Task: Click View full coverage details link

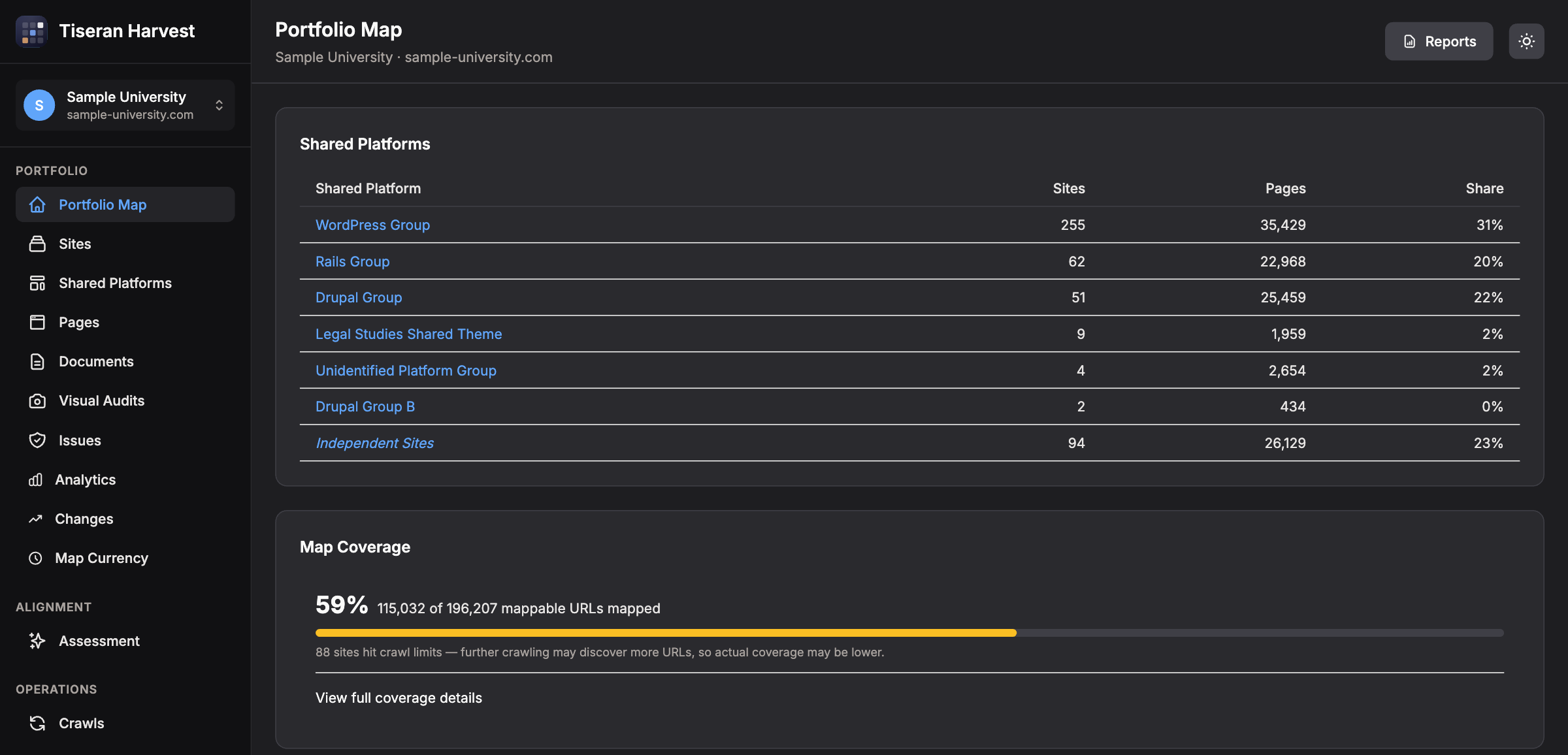Action: pyautogui.click(x=399, y=698)
